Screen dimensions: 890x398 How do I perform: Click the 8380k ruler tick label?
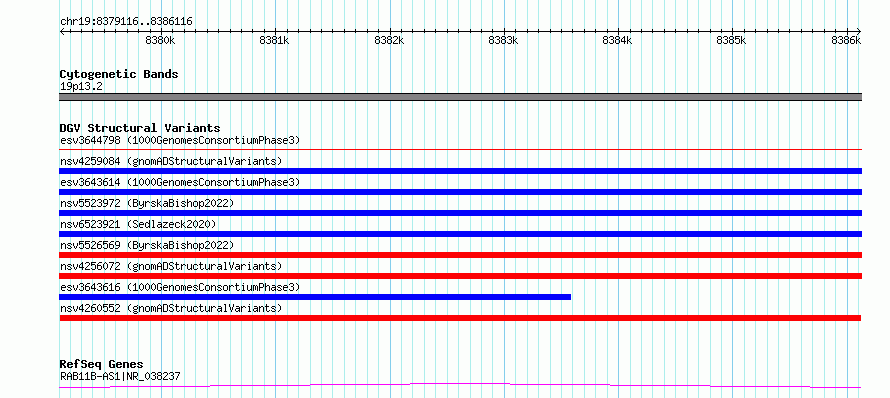pos(161,40)
